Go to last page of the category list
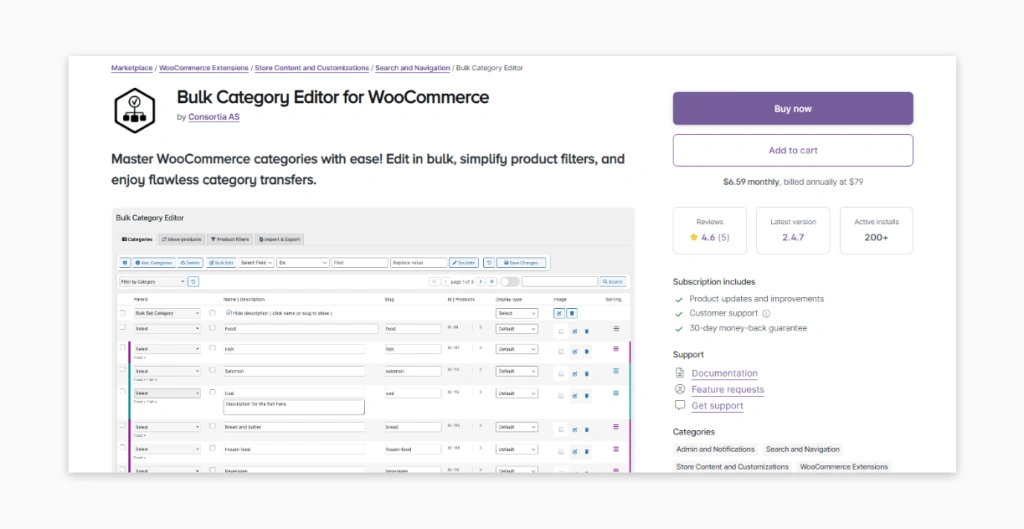The width and height of the screenshot is (1024, 529). pyautogui.click(x=492, y=281)
